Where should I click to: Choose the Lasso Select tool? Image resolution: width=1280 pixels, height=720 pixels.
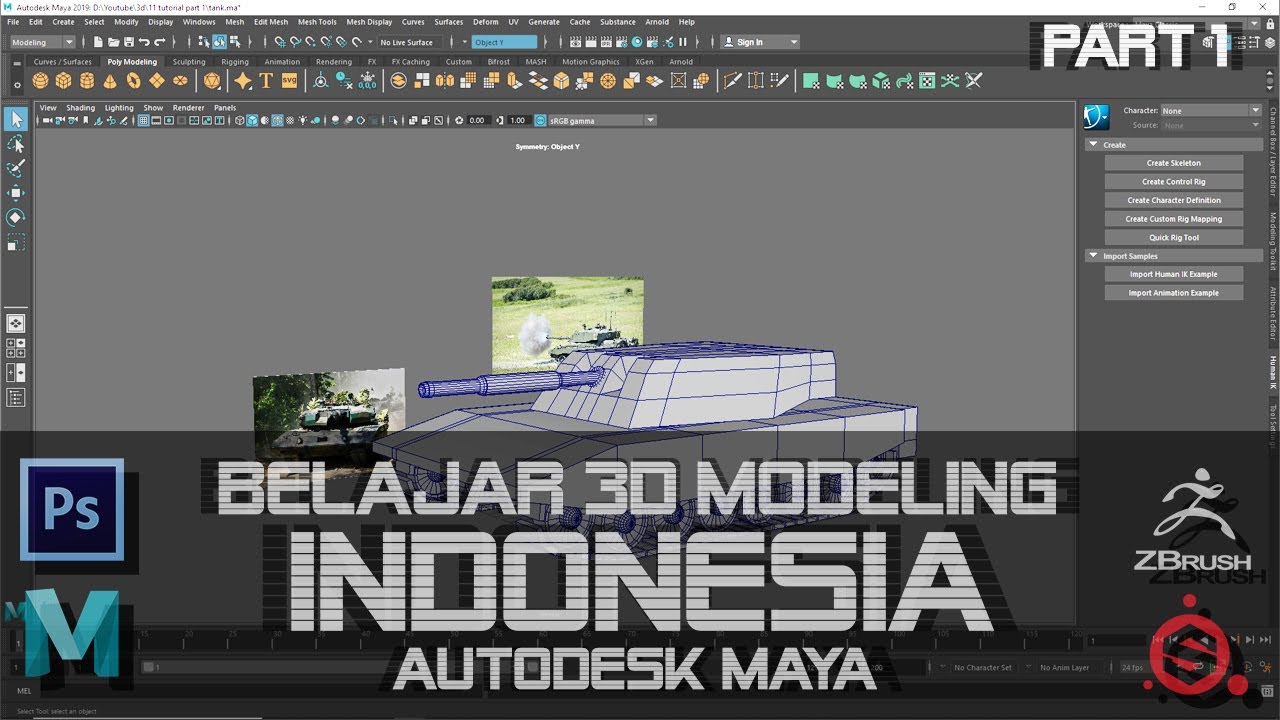click(x=16, y=144)
